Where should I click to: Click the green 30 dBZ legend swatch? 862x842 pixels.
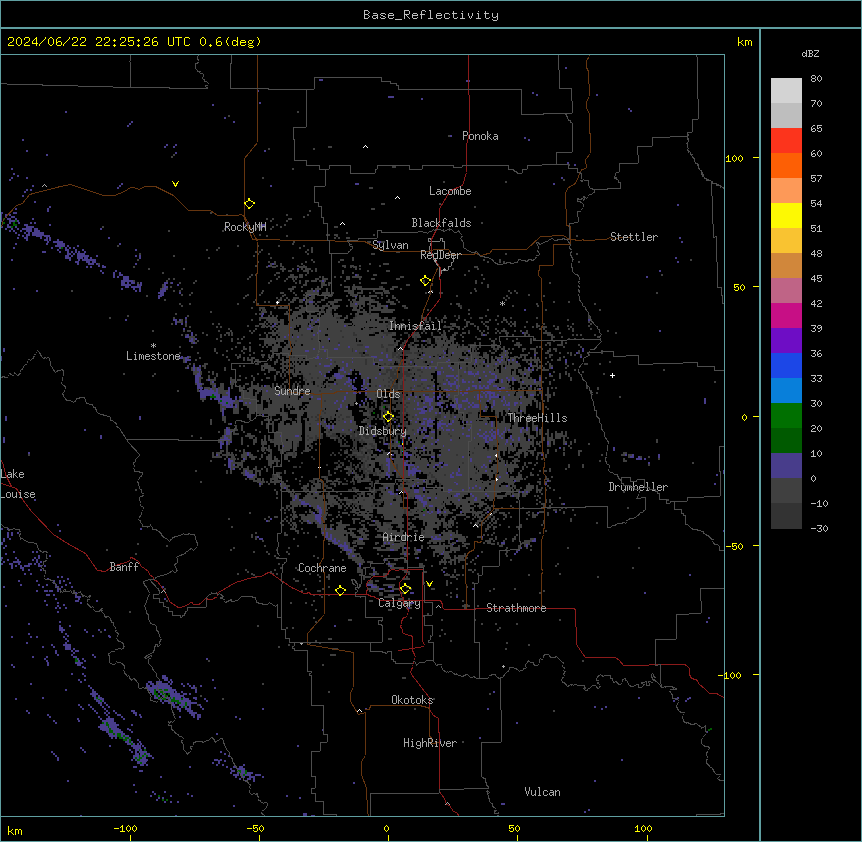[x=786, y=416]
